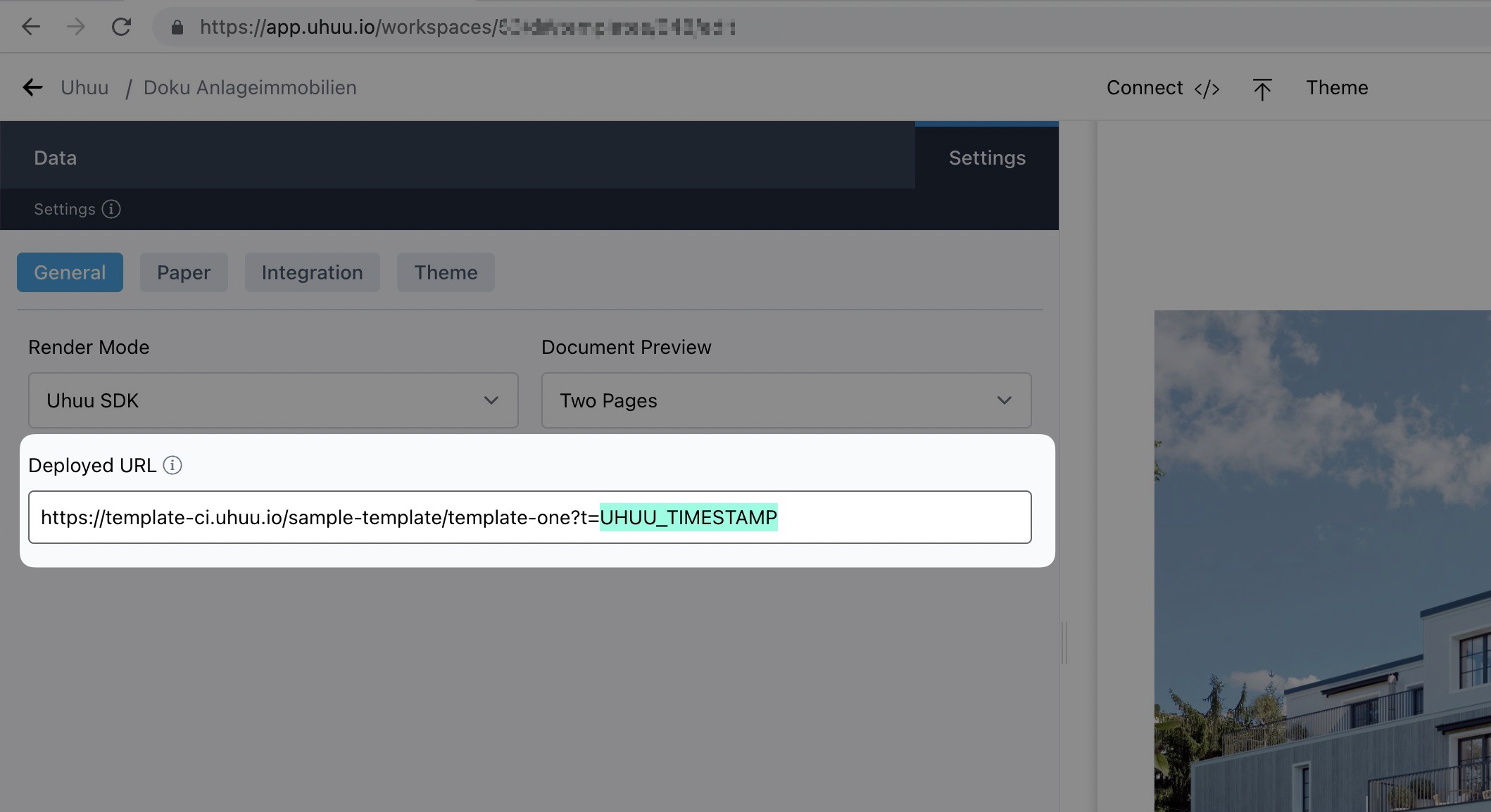
Task: Click the upload arrow icon in header
Action: click(x=1262, y=89)
